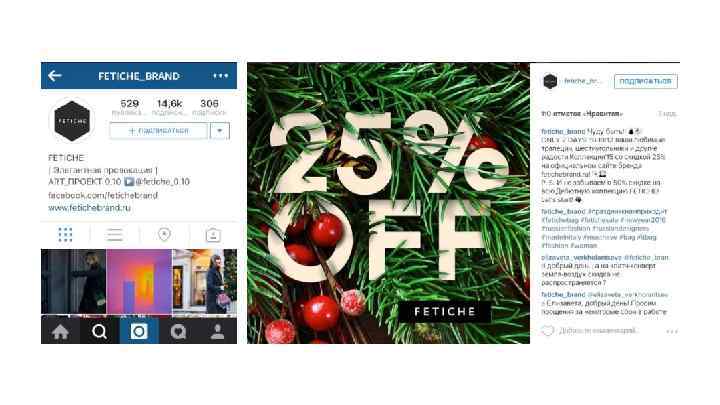This screenshot has height=405, width=720.
Task: Open the pink and purple gradient thumbnail
Action: [x=139, y=282]
